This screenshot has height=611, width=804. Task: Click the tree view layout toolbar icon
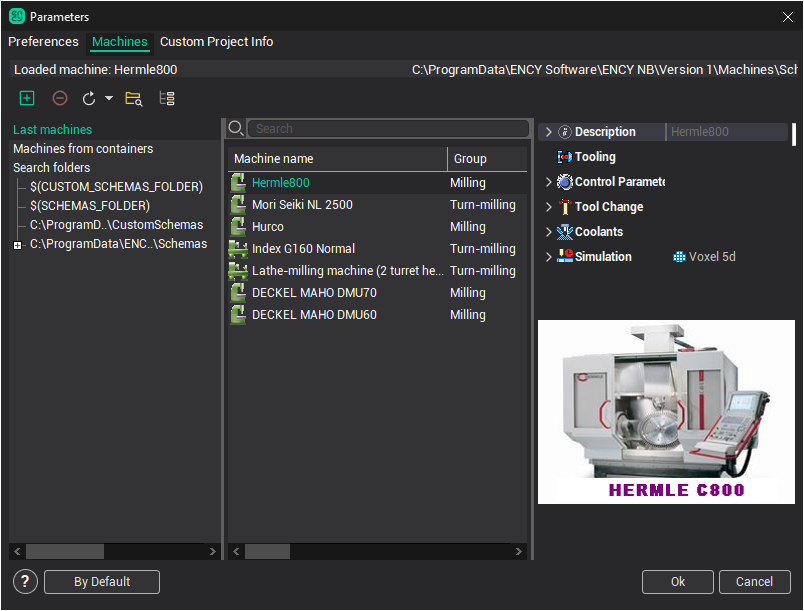point(167,98)
